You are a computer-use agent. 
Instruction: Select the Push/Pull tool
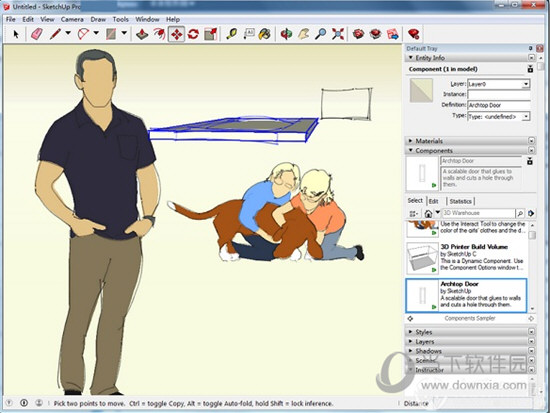pyautogui.click(x=142, y=34)
